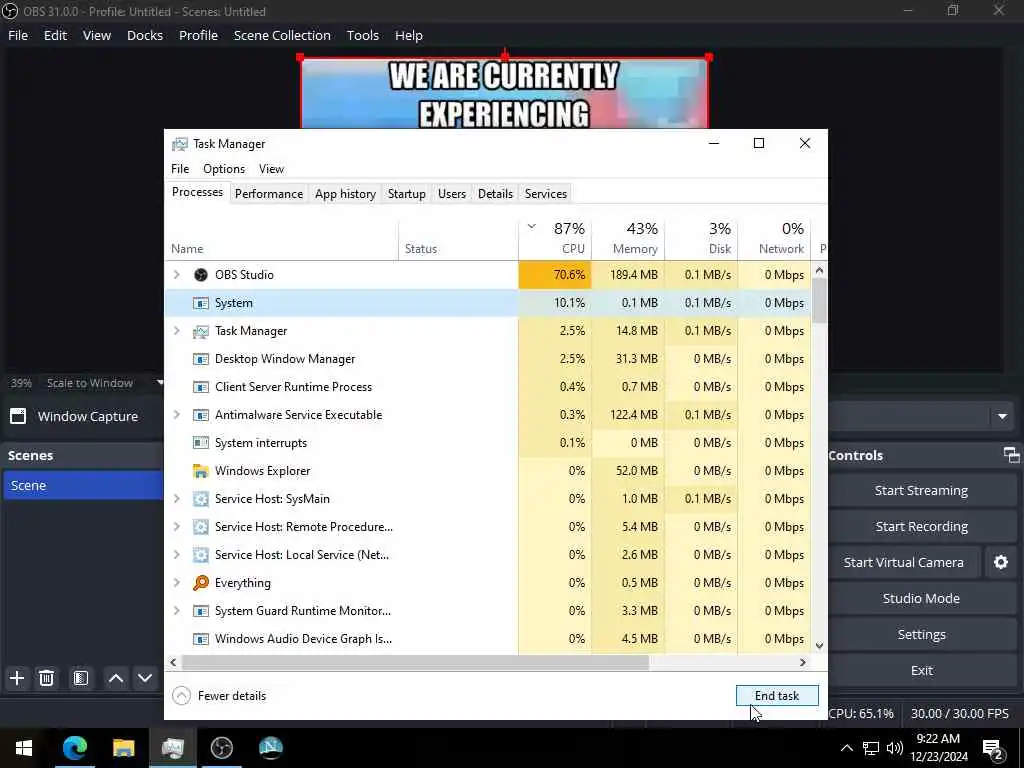The height and width of the screenshot is (768, 1024).
Task: Open OBS Docks menu
Action: pyautogui.click(x=145, y=35)
